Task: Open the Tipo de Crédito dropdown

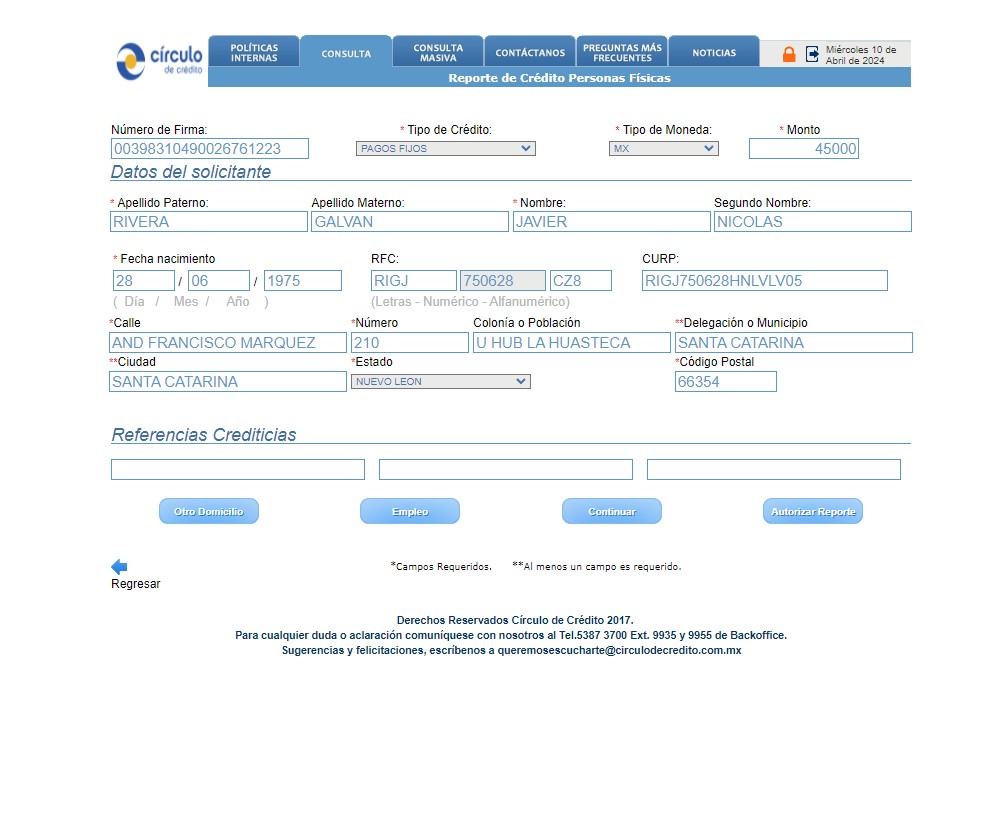Action: tap(446, 149)
